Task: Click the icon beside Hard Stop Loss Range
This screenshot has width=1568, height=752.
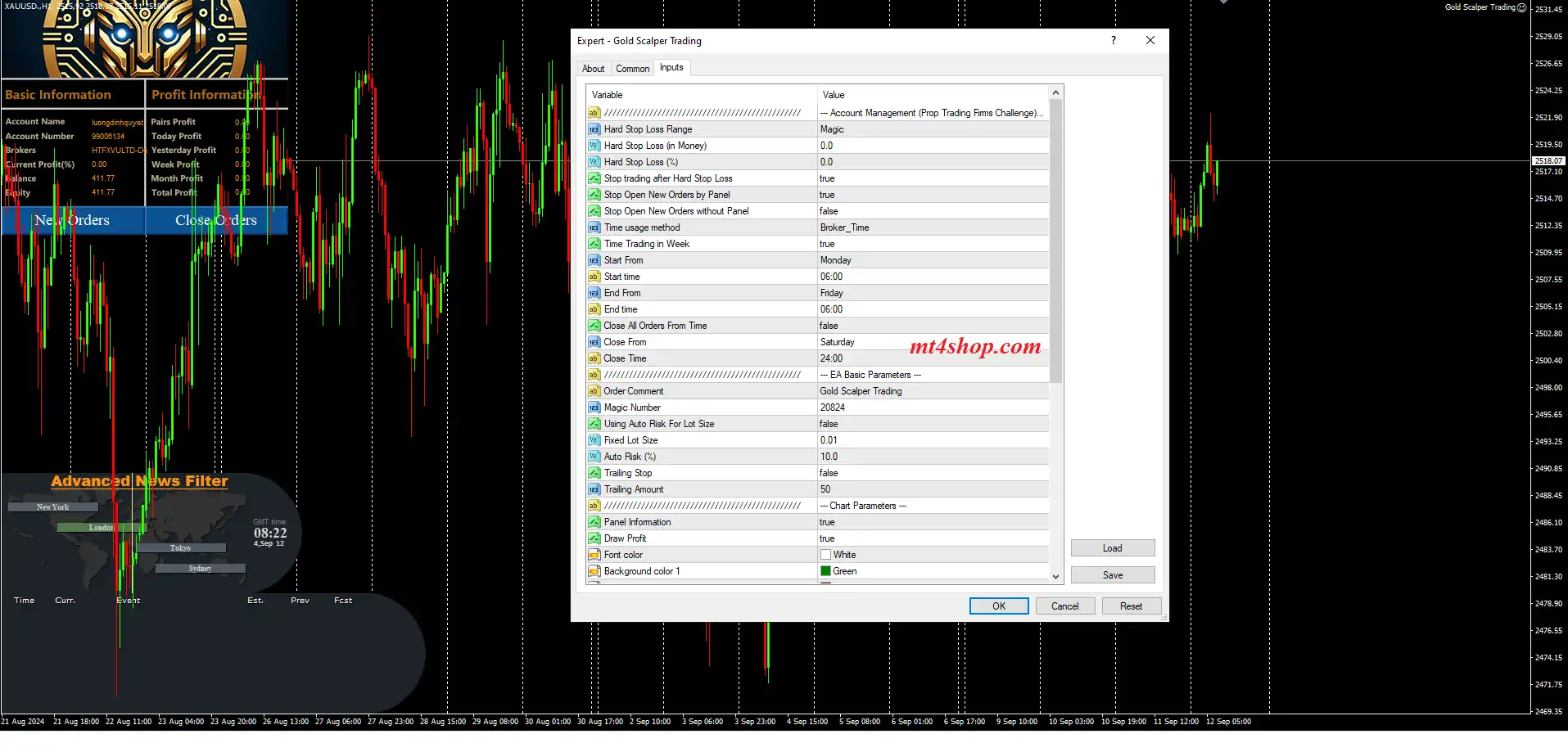Action: (594, 129)
